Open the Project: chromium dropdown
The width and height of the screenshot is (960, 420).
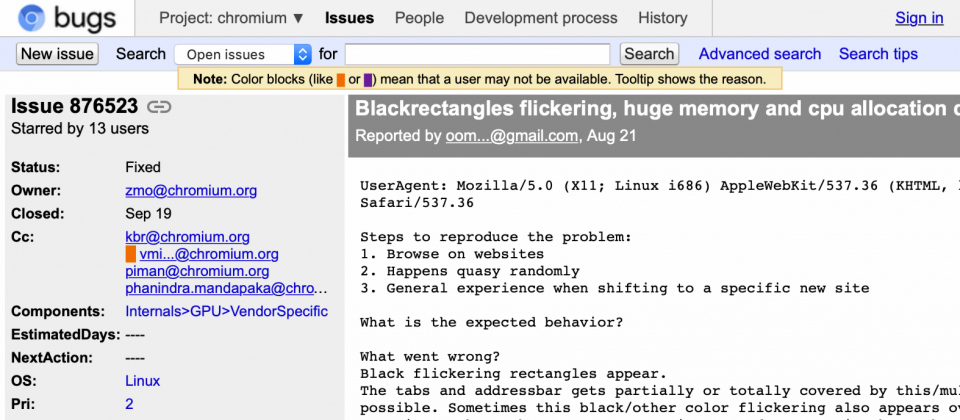point(231,18)
